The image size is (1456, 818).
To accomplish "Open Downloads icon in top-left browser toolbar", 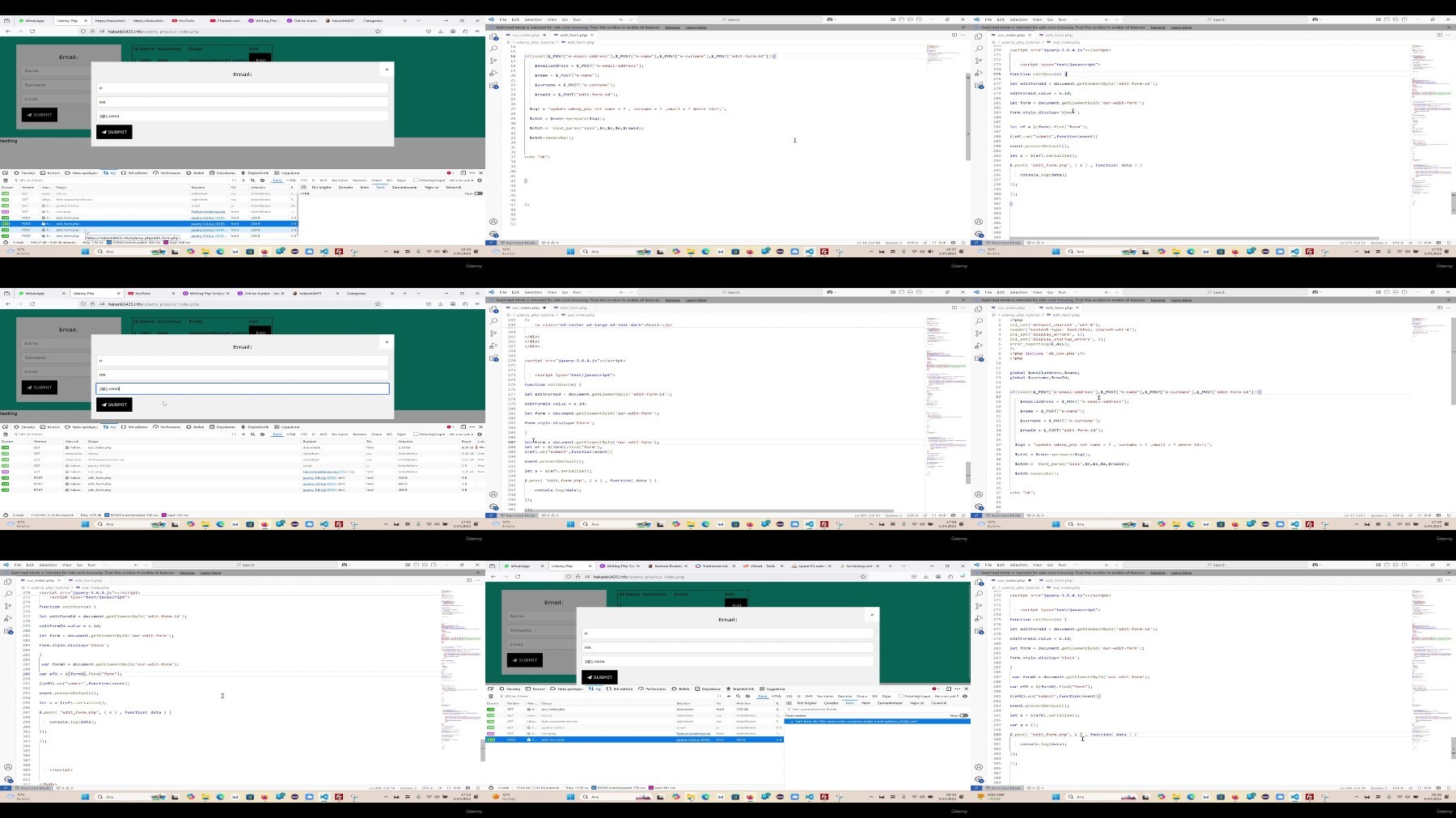I will click(441, 31).
